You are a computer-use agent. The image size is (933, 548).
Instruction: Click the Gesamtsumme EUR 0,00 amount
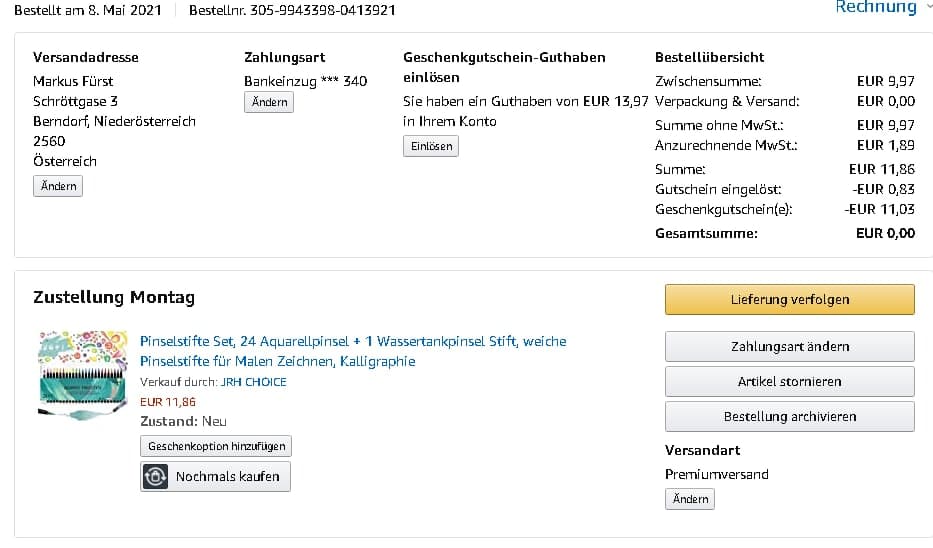pos(885,234)
